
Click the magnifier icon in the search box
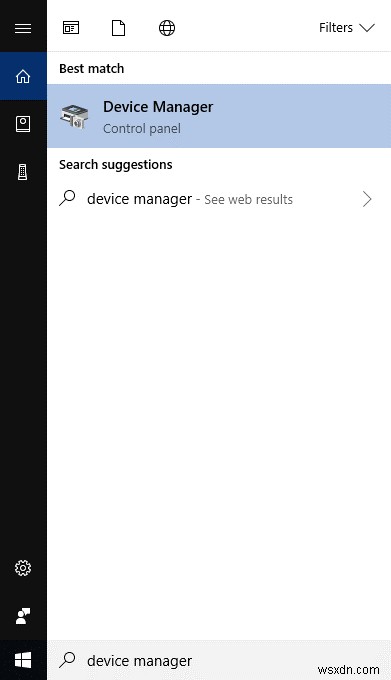point(67,660)
